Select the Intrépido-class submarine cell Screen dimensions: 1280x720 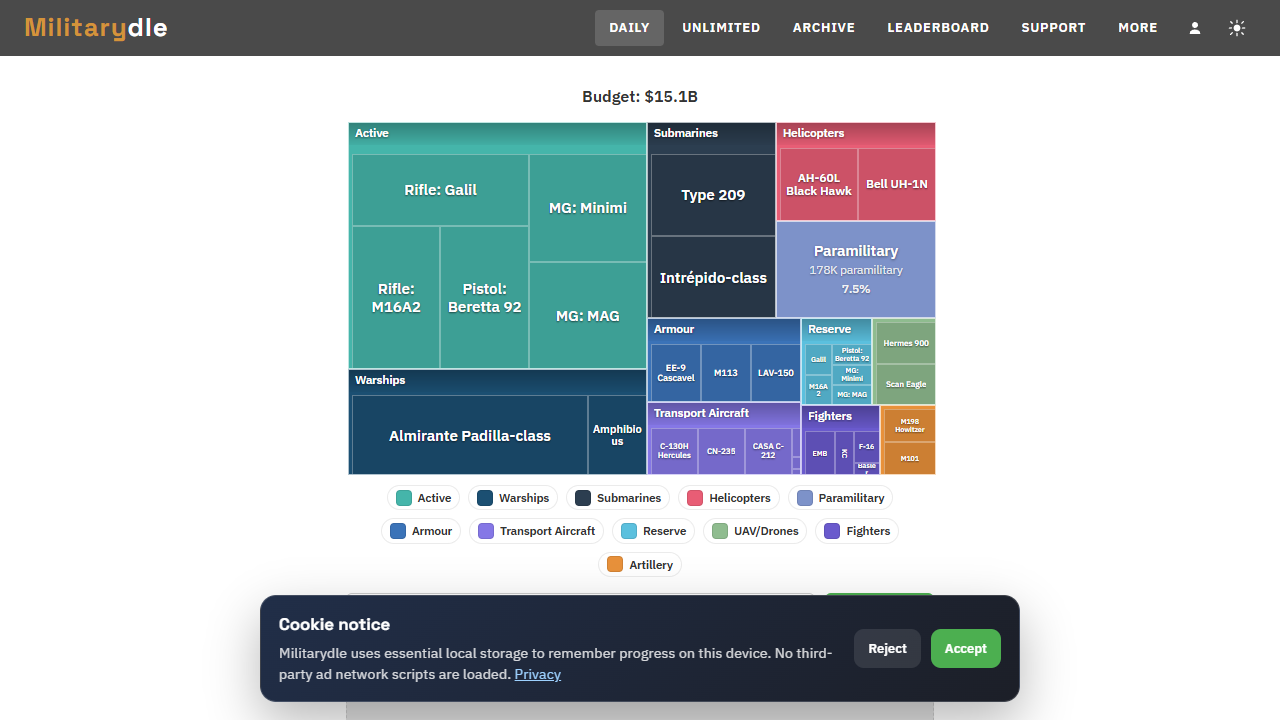pyautogui.click(x=713, y=278)
